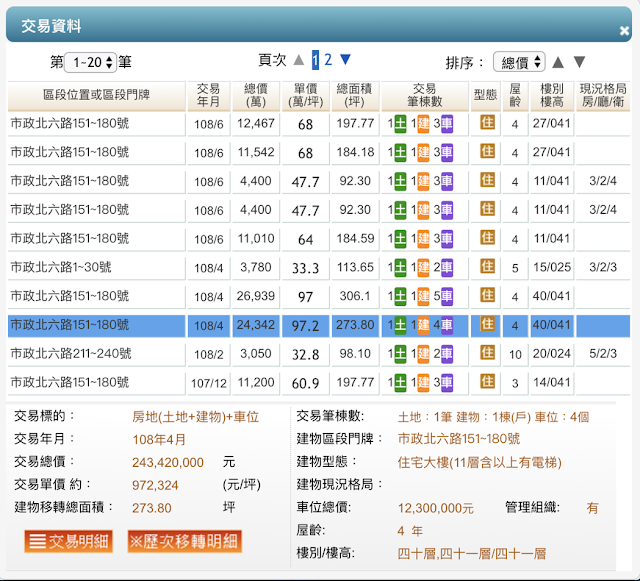Click the 型態 column header
This screenshot has width=640, height=581.
click(485, 96)
